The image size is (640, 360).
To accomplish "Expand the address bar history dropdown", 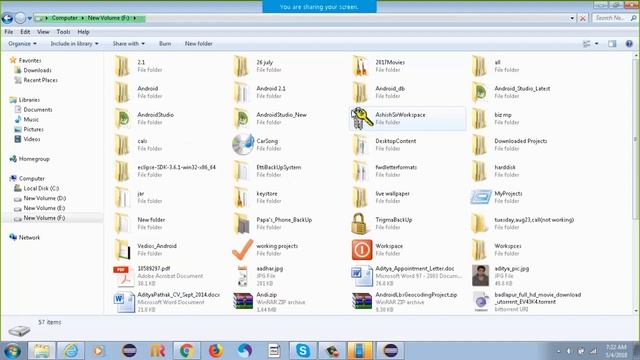I will tap(572, 18).
